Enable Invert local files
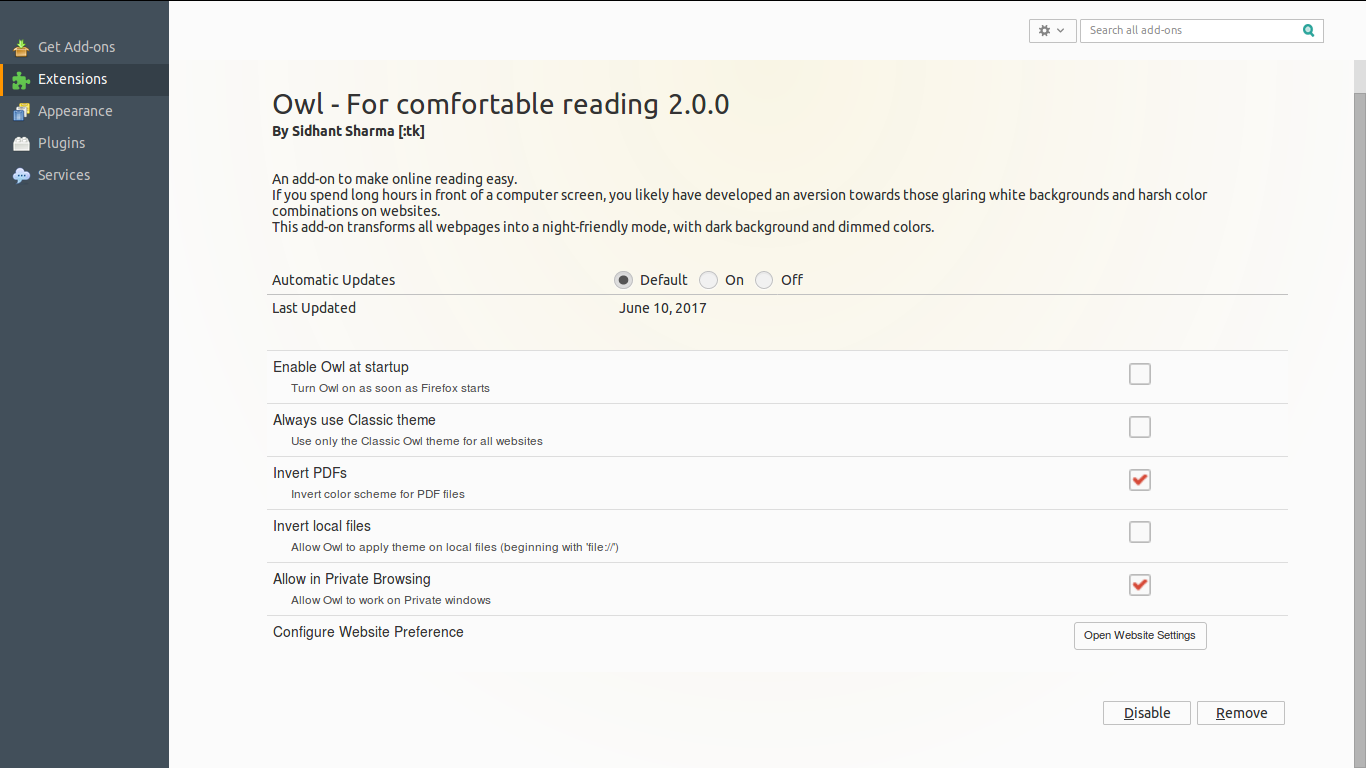 pyautogui.click(x=1139, y=531)
